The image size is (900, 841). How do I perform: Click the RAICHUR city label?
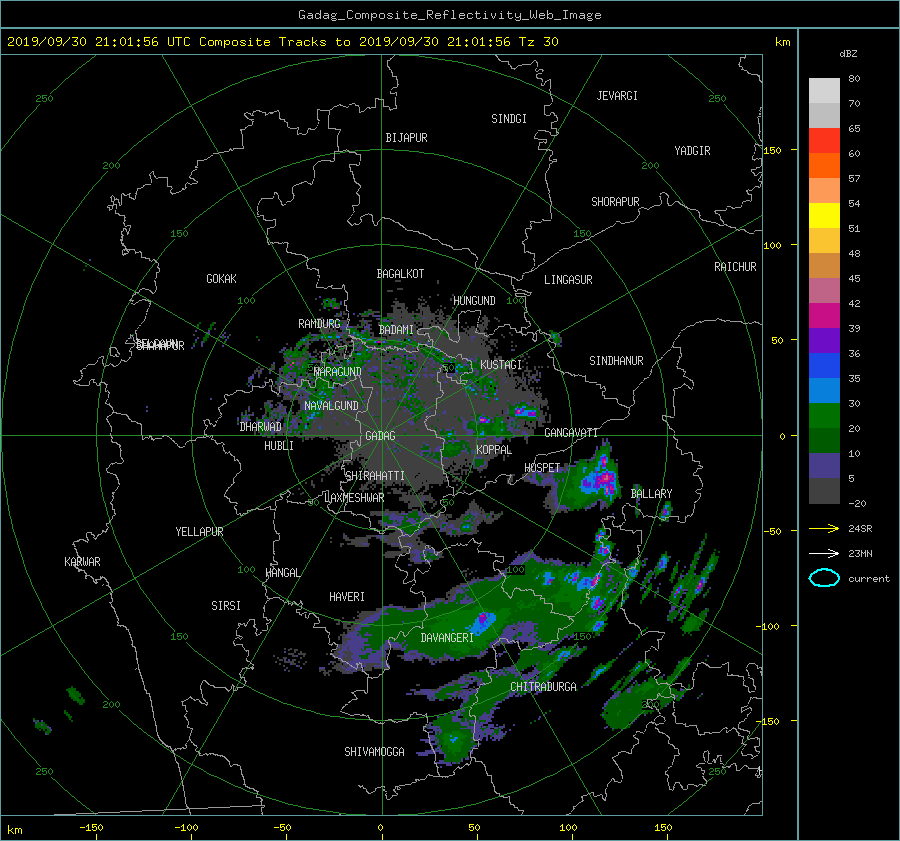[735, 267]
